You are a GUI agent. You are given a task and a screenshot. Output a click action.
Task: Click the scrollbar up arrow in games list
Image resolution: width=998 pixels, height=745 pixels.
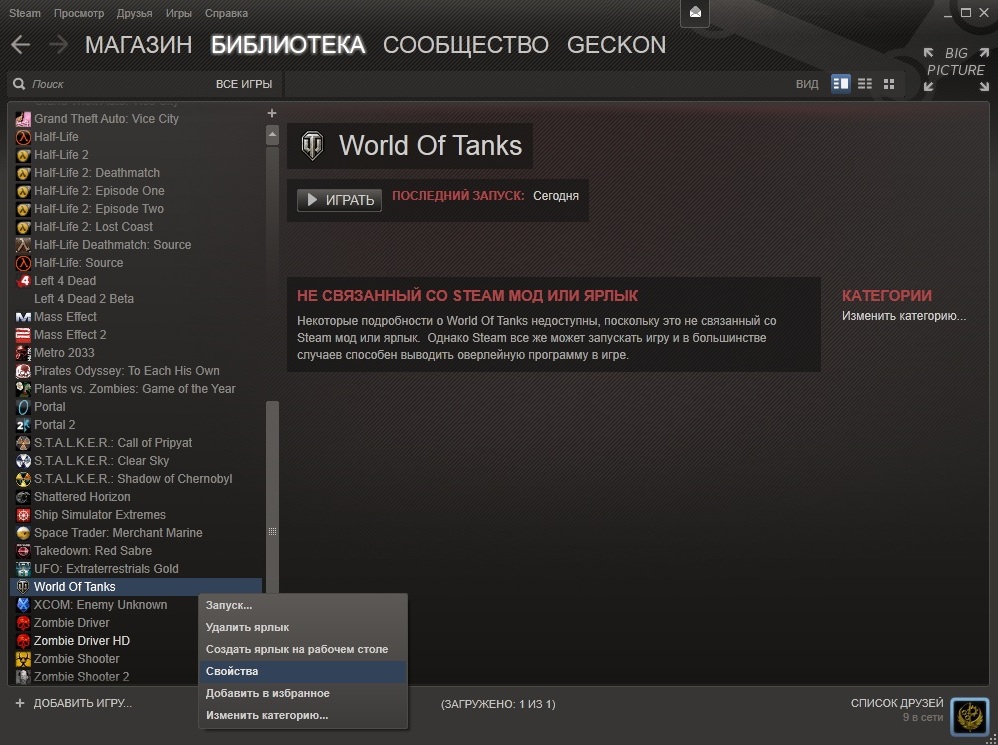[x=272, y=135]
